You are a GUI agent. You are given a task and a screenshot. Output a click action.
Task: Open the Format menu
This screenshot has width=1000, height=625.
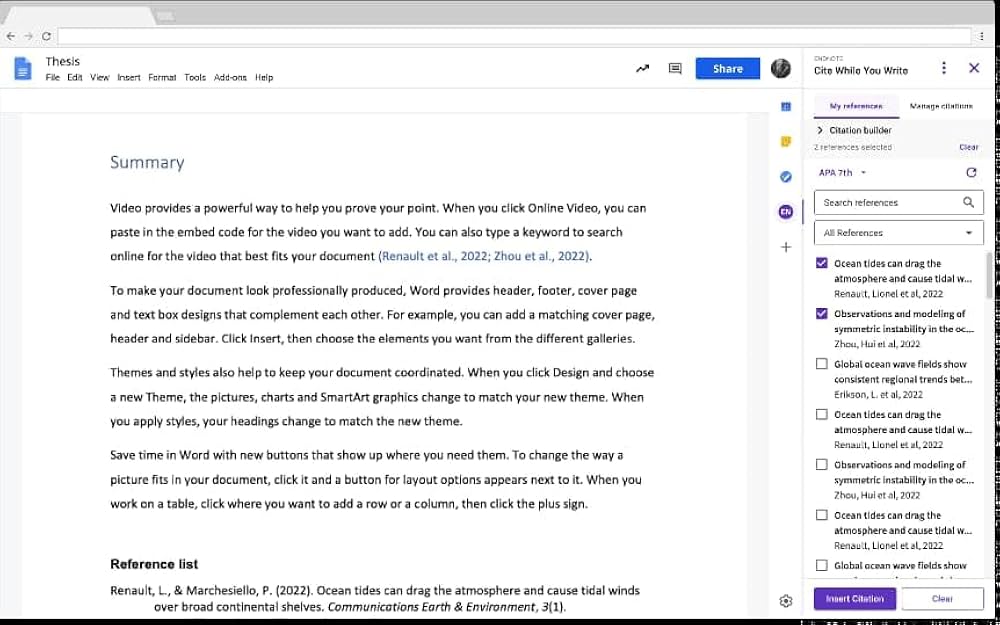pyautogui.click(x=162, y=77)
